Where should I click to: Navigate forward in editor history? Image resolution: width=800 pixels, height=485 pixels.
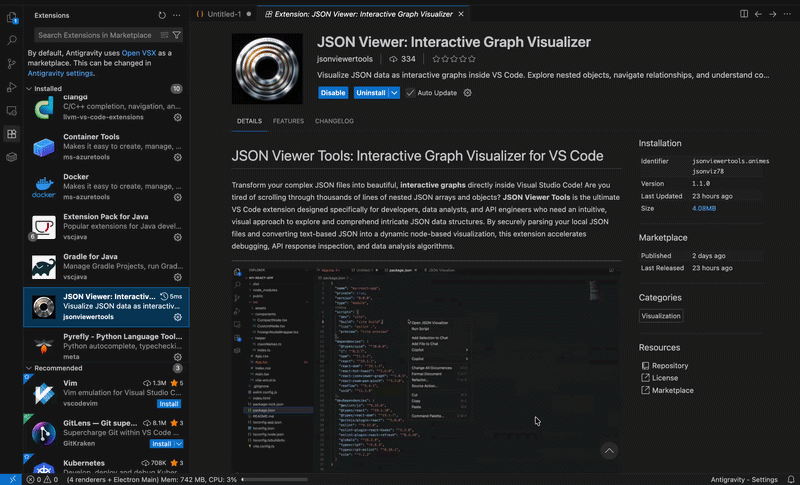point(772,14)
